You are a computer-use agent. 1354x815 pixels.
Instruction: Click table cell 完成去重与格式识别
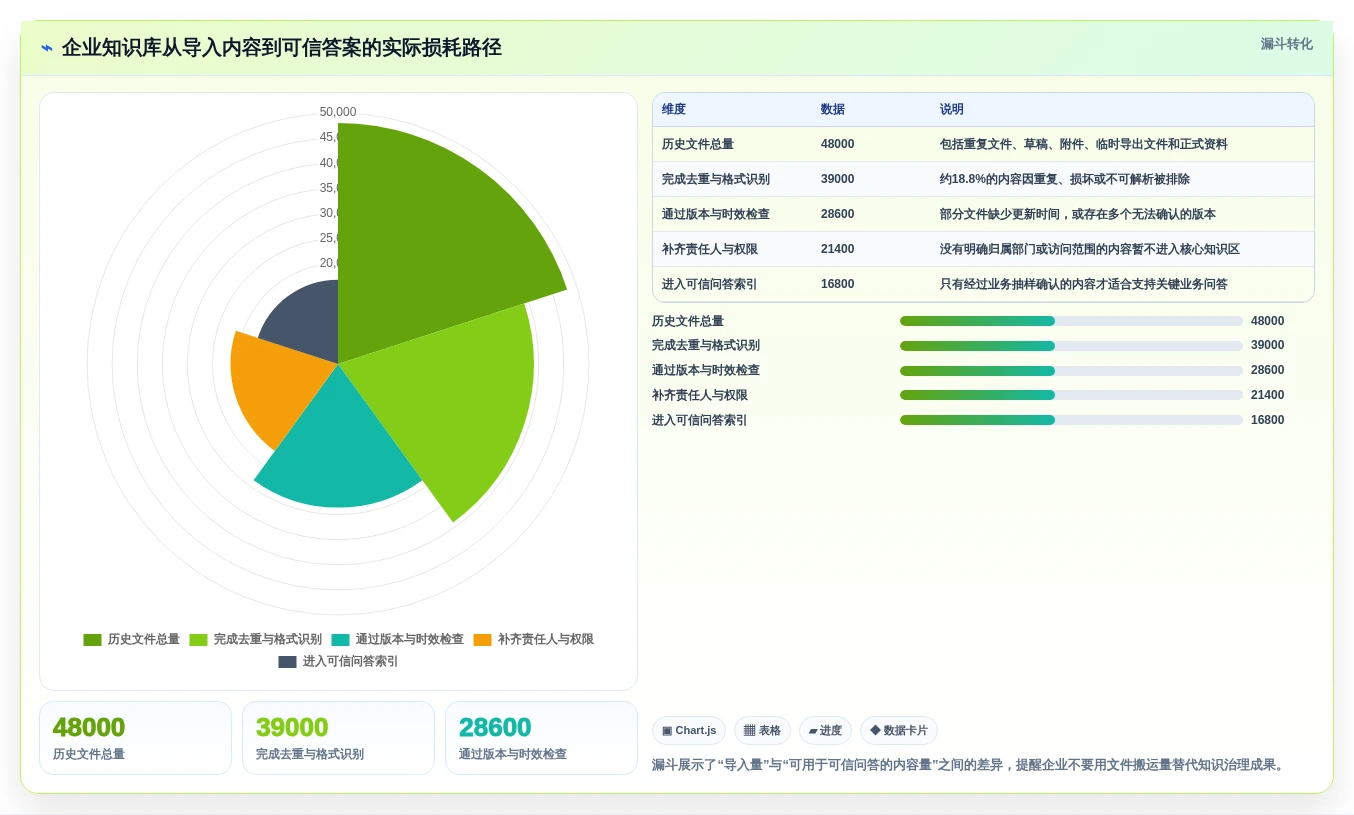[716, 180]
